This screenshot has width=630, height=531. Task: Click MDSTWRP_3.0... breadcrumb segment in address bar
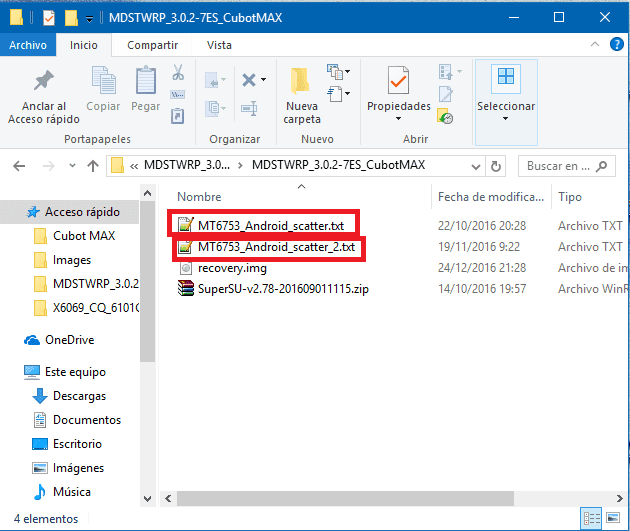[187, 165]
